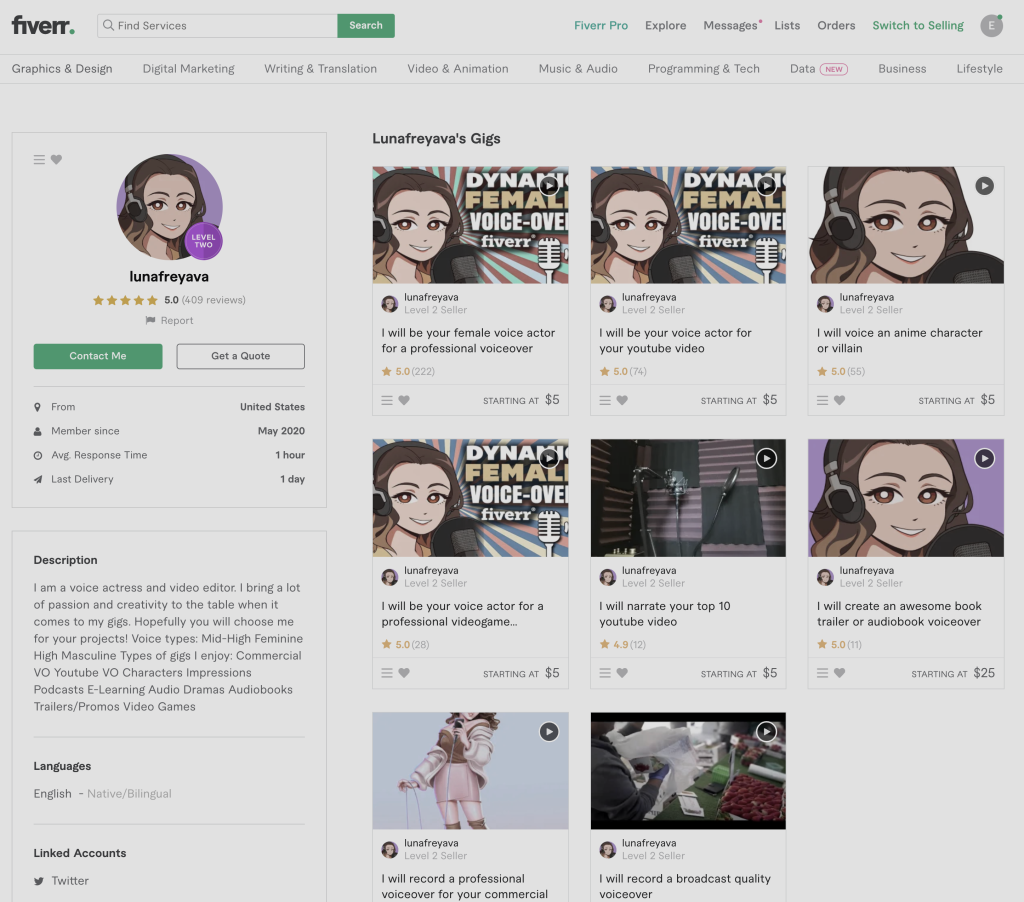Play the book trailer gig video
The image size is (1024, 902).
(985, 459)
